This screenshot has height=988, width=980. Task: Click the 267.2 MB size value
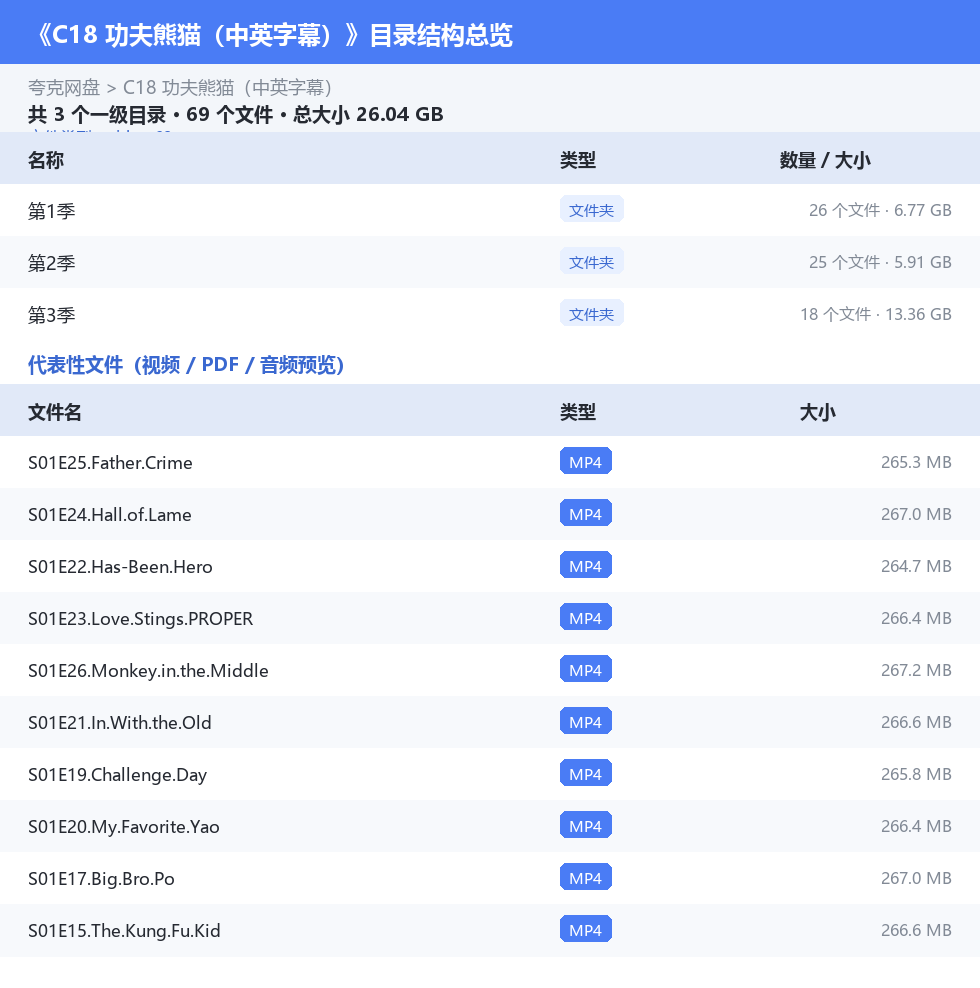coord(916,670)
